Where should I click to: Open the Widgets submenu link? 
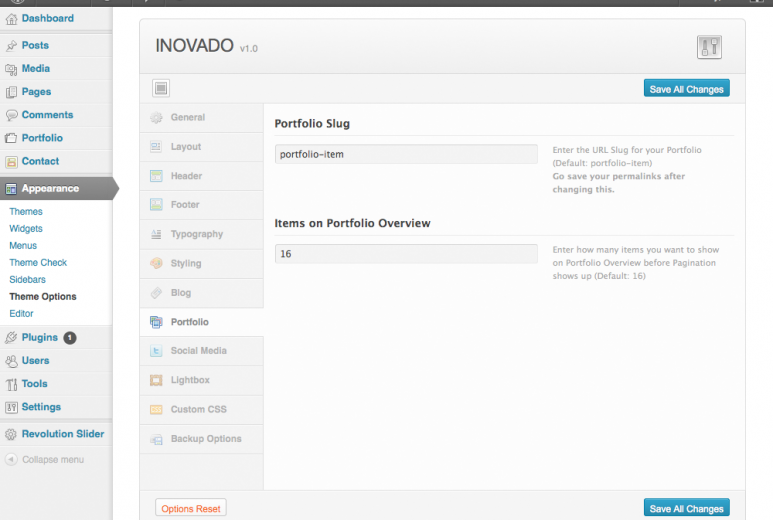[26, 229]
